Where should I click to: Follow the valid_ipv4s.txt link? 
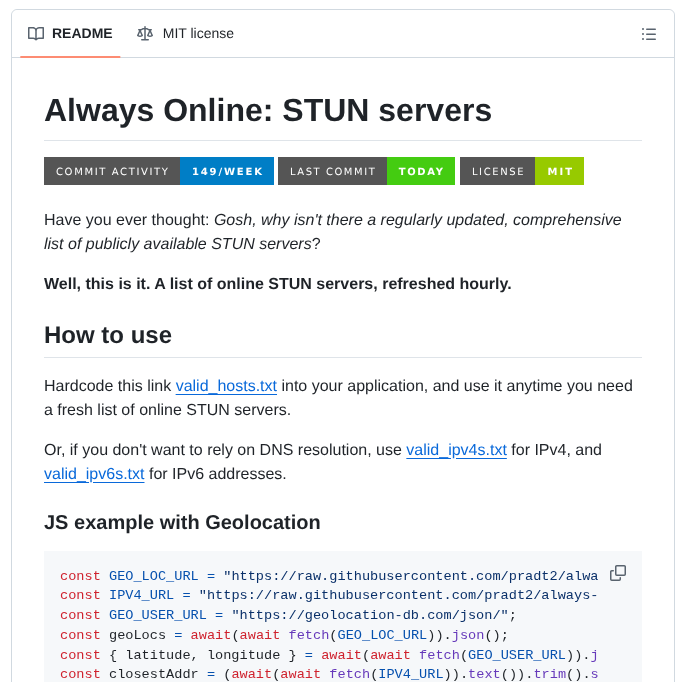456,450
